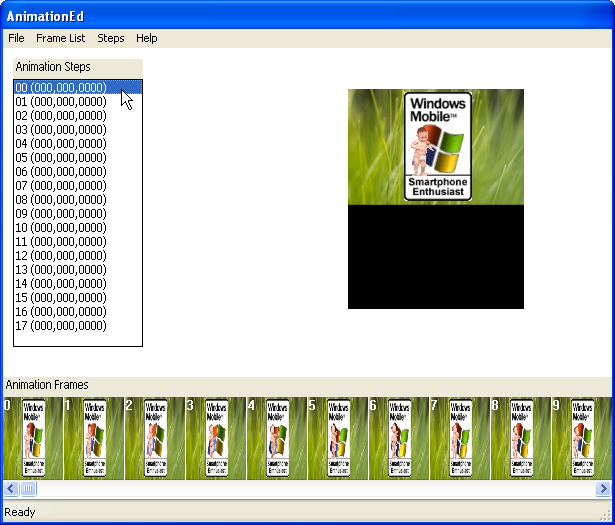Select animation step 01 (000,000,0000)

point(78,101)
